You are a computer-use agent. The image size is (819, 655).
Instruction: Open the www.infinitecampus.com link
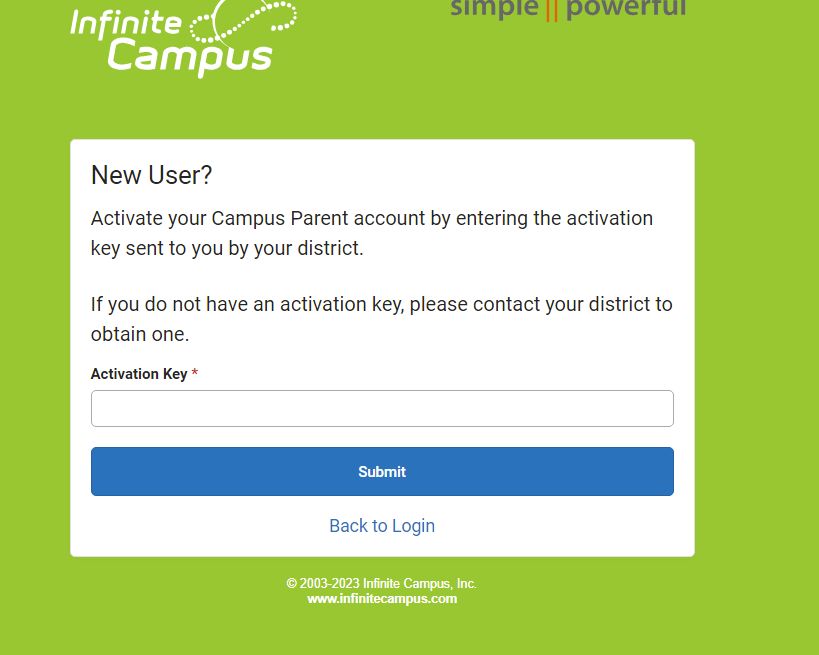pos(382,599)
